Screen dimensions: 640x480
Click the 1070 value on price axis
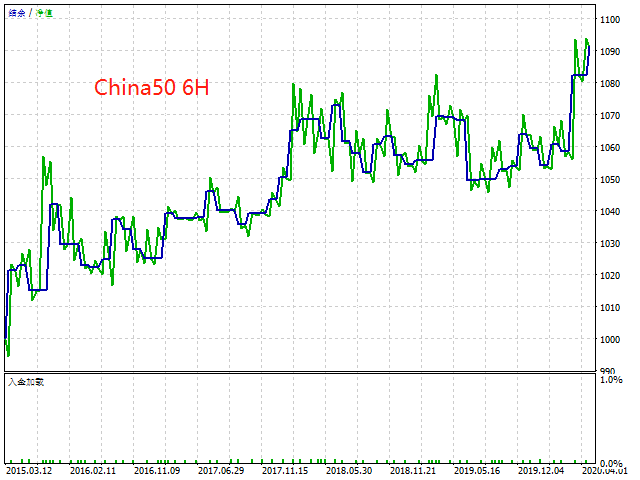coord(610,116)
